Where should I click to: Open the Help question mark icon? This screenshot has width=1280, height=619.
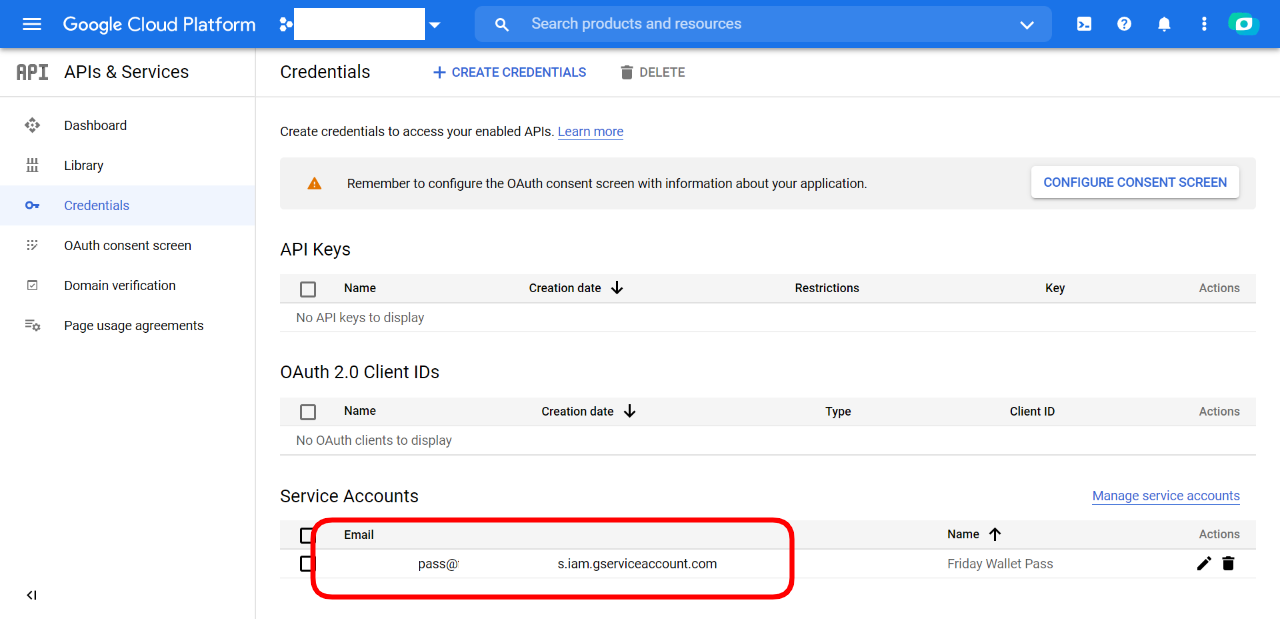[x=1124, y=24]
